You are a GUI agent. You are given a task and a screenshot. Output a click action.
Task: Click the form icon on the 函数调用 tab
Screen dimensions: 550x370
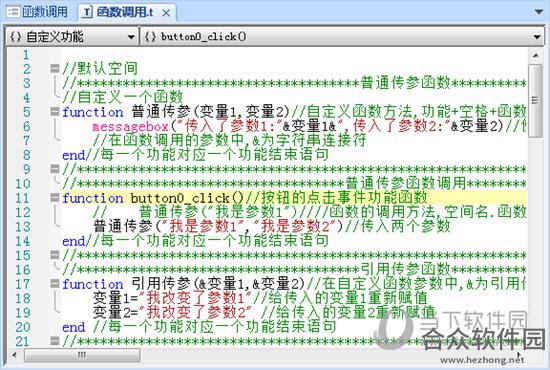(13, 12)
